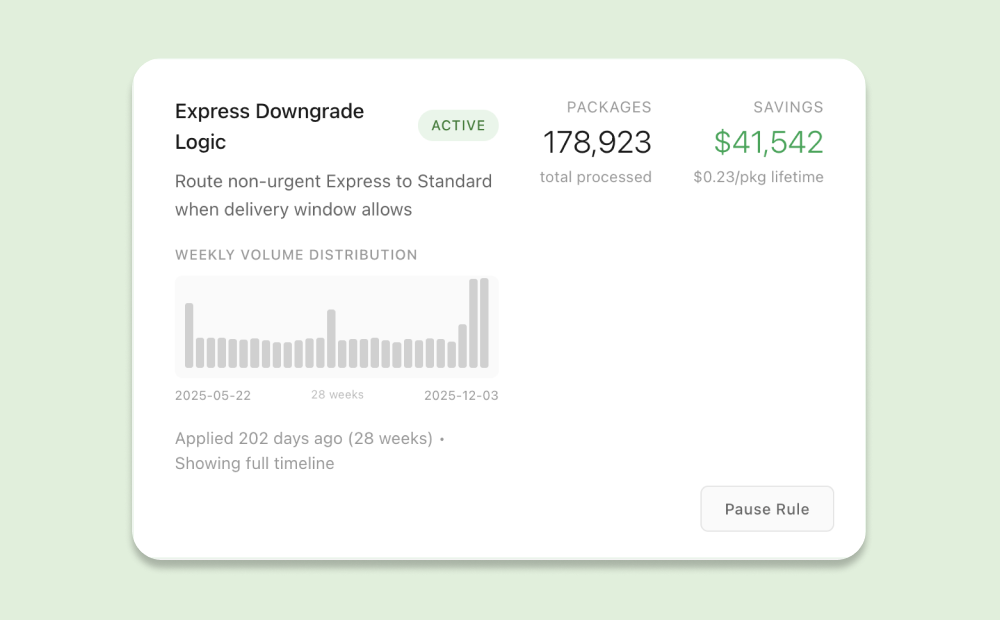The height and width of the screenshot is (620, 1000).
Task: Click the "total processed" caption
Action: click(x=595, y=177)
